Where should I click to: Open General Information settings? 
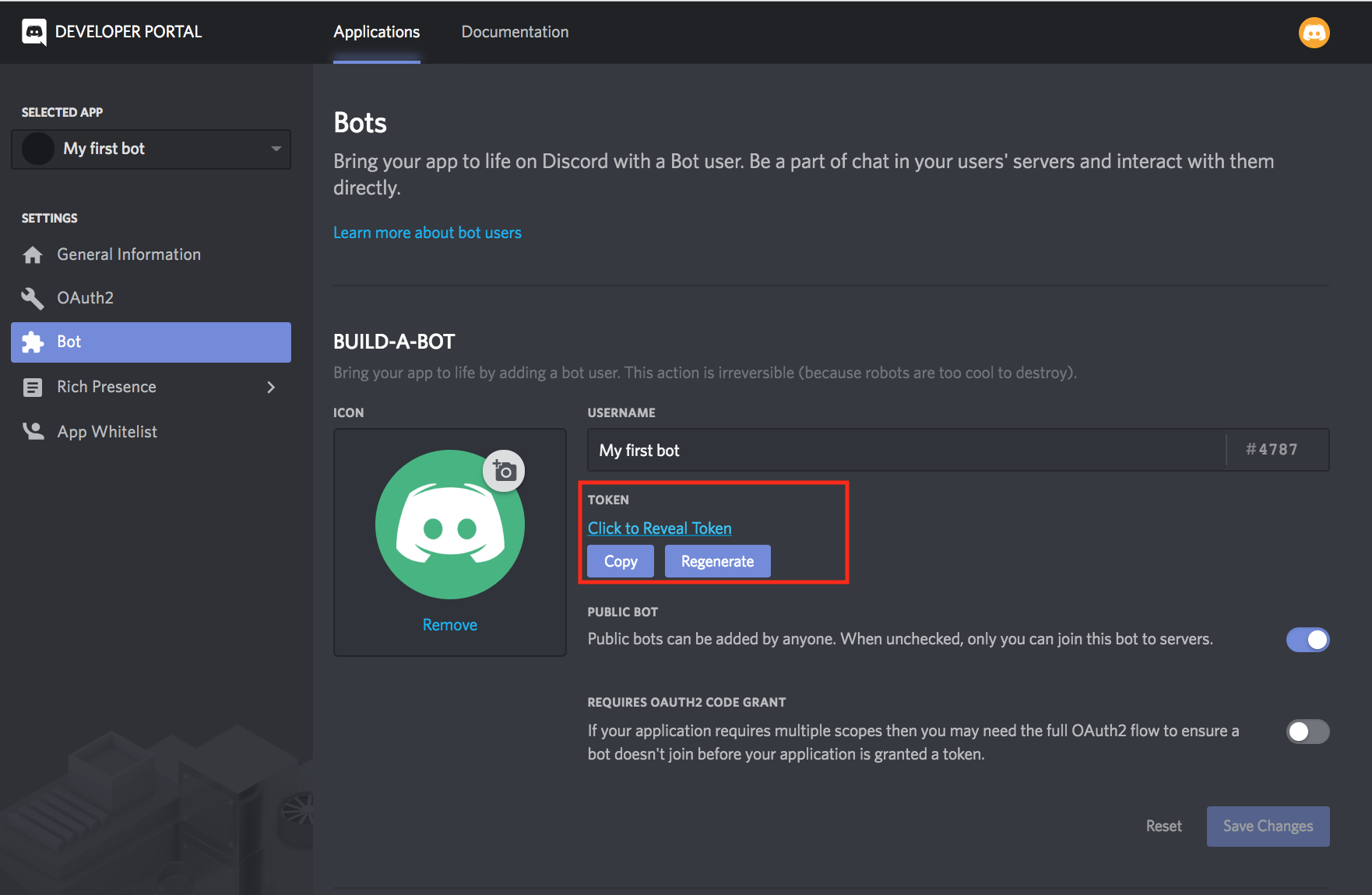pyautogui.click(x=151, y=254)
